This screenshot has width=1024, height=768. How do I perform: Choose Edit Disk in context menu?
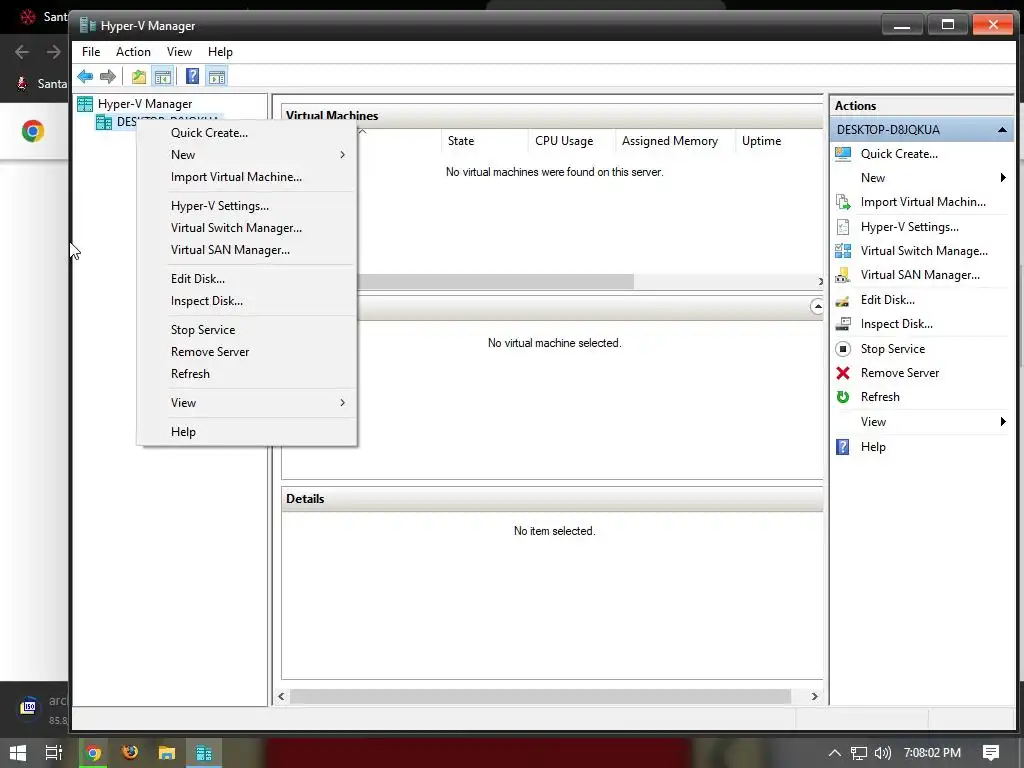click(248, 279)
